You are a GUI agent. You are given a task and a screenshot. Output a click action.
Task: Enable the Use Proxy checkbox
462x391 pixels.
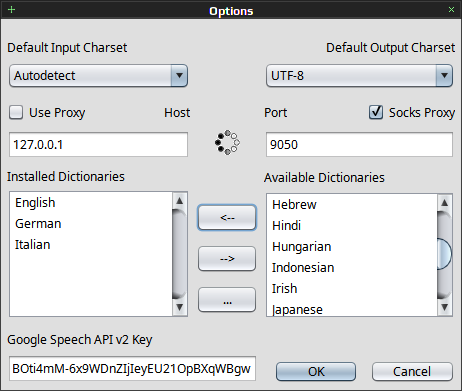coord(16,112)
